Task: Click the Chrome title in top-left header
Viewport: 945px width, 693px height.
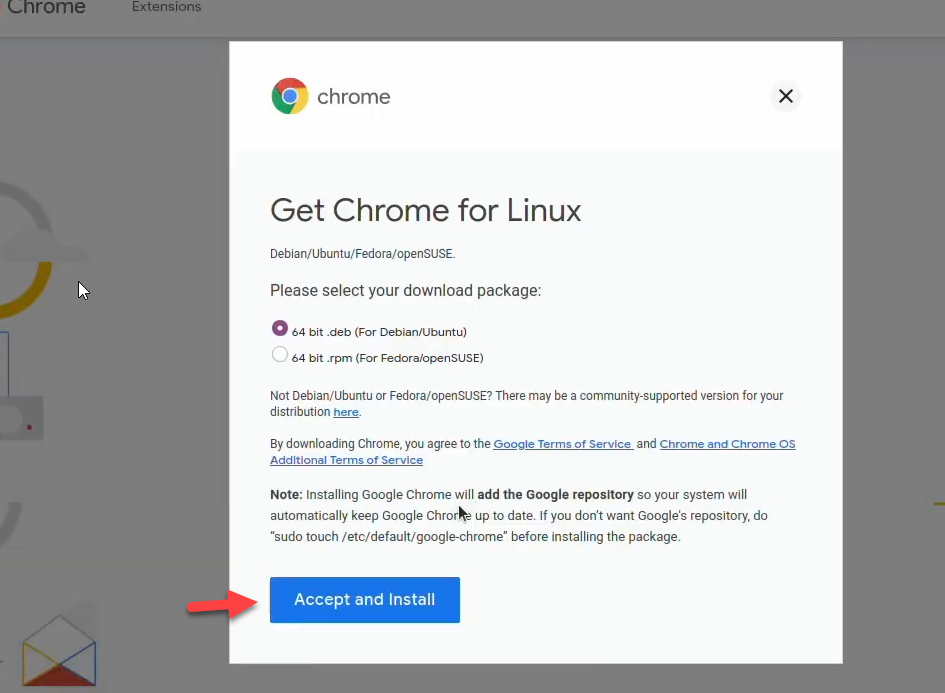Action: (46, 8)
